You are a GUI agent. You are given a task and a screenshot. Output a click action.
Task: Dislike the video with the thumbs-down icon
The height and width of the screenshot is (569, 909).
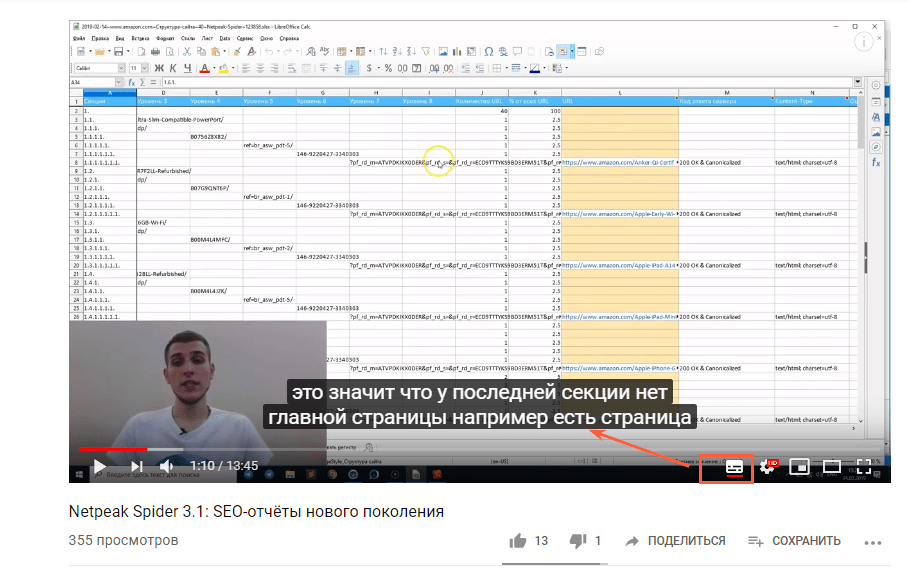click(578, 541)
